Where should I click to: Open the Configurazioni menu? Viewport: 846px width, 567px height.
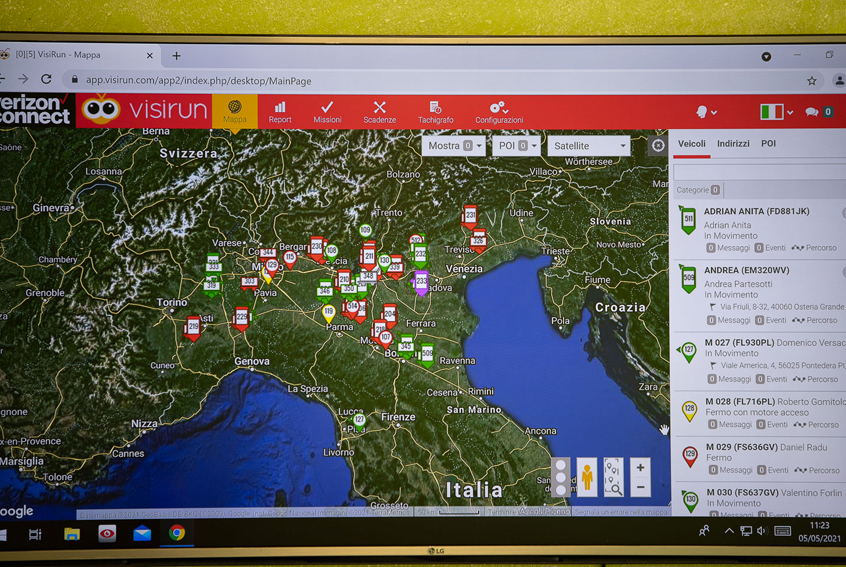(498, 111)
